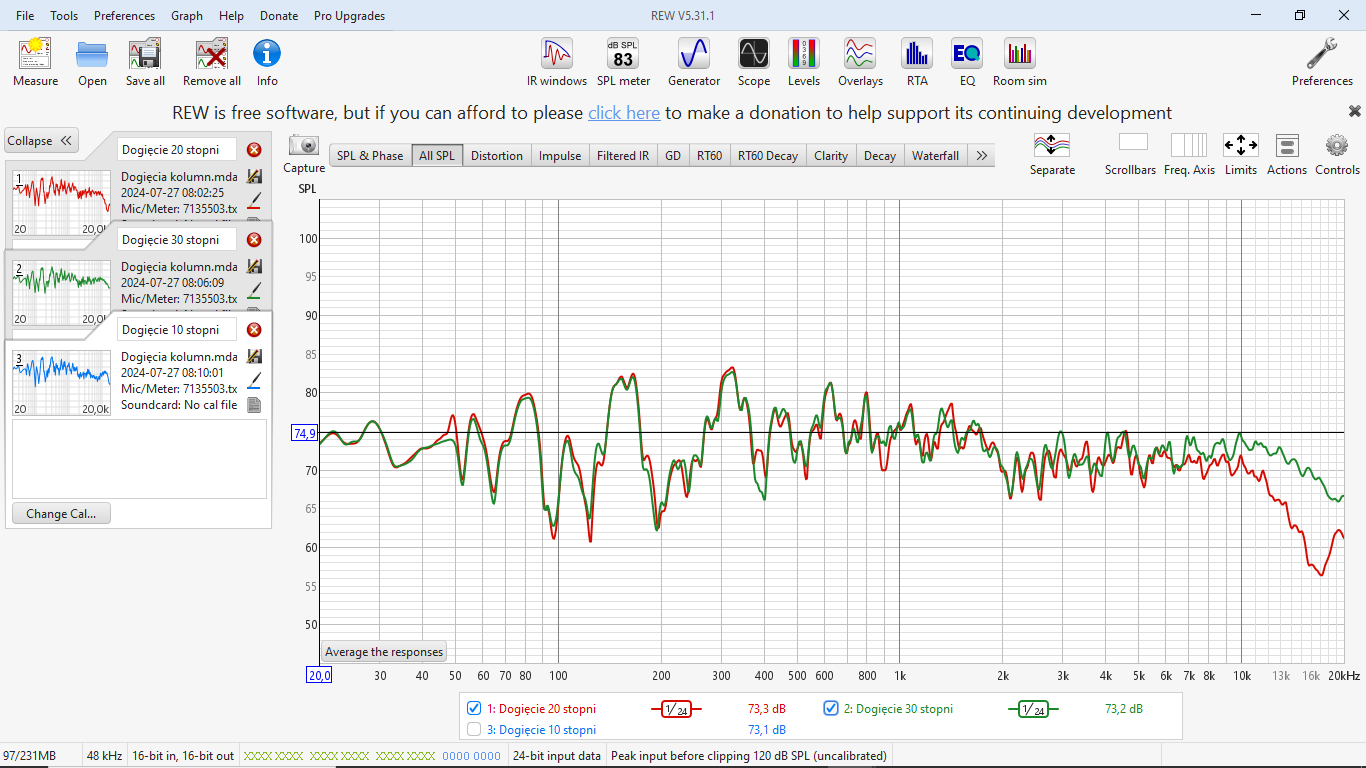The width and height of the screenshot is (1366, 768).
Task: Click the 74,9 SPL cursor field
Action: (304, 433)
